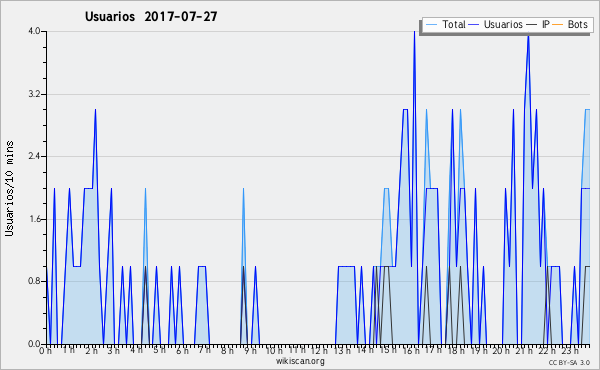Click the chart title 'Usuarios 2017-07-27'

coord(151,16)
